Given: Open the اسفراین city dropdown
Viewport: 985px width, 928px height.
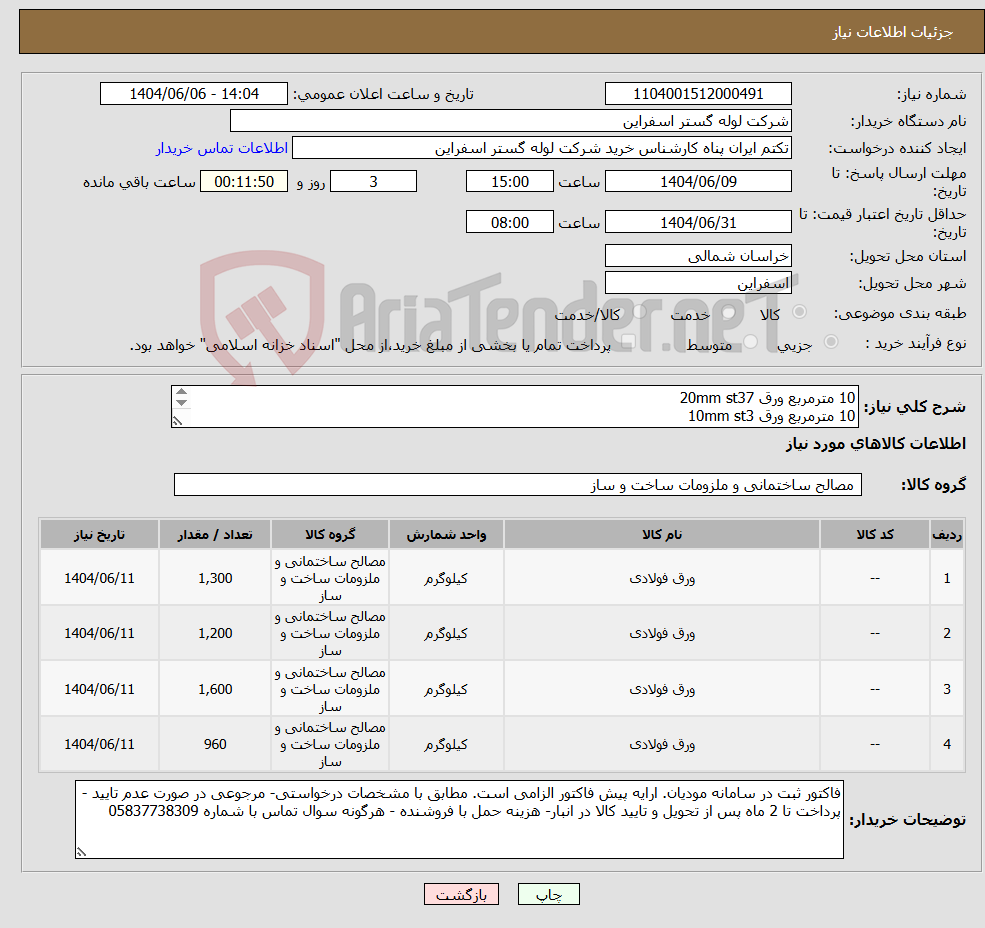Looking at the screenshot, I should (700, 283).
